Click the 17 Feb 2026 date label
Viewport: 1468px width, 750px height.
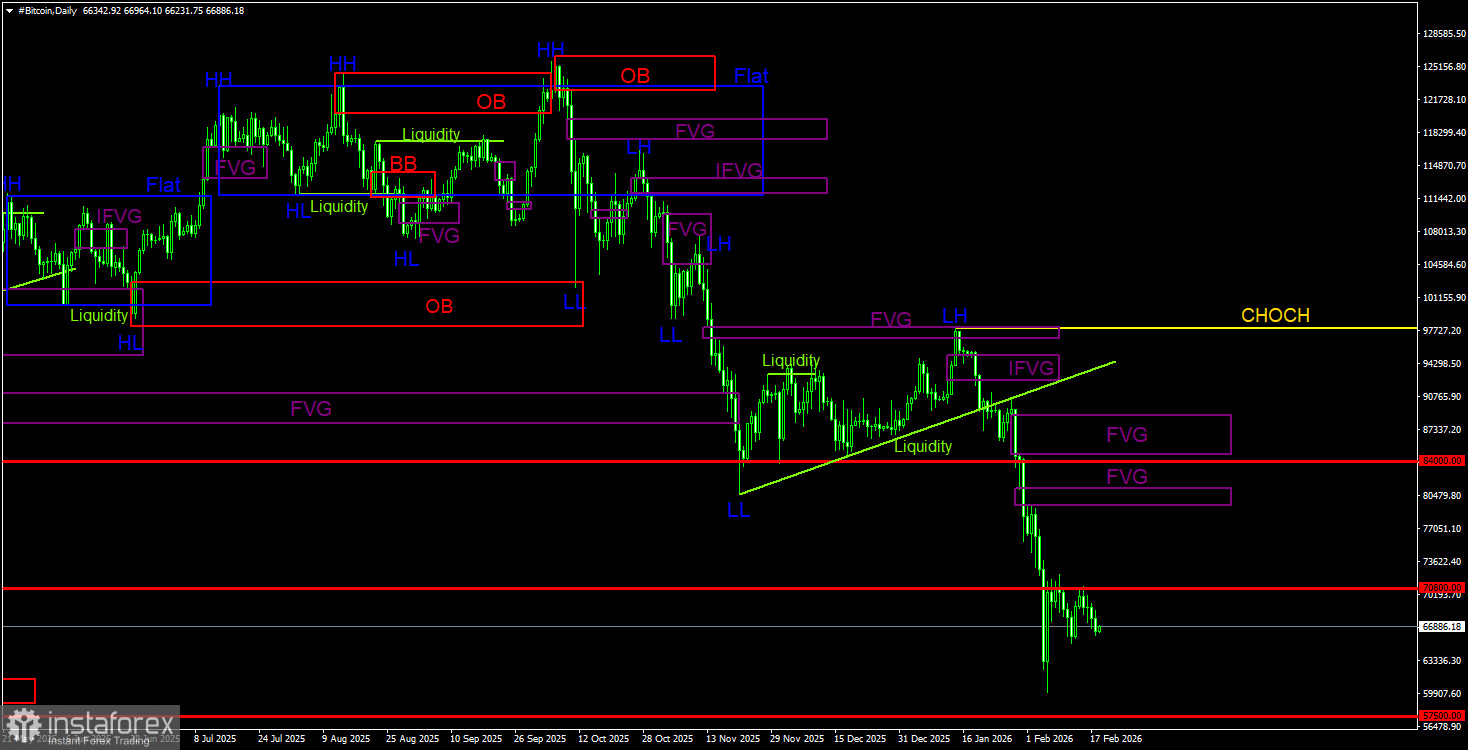click(x=1116, y=739)
